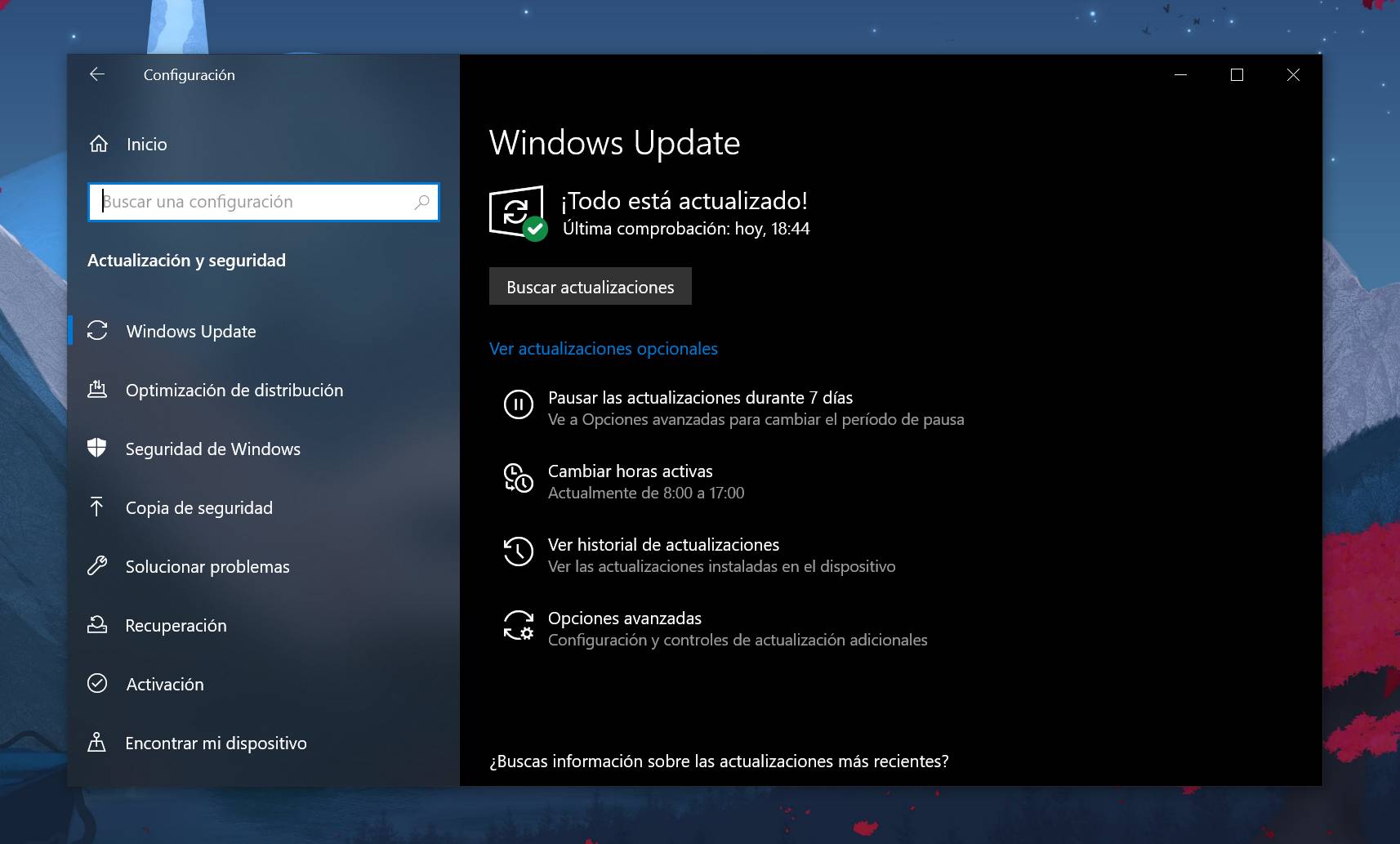Click the Activación checkmark circle icon
Viewport: 1400px width, 844px height.
pyautogui.click(x=97, y=683)
